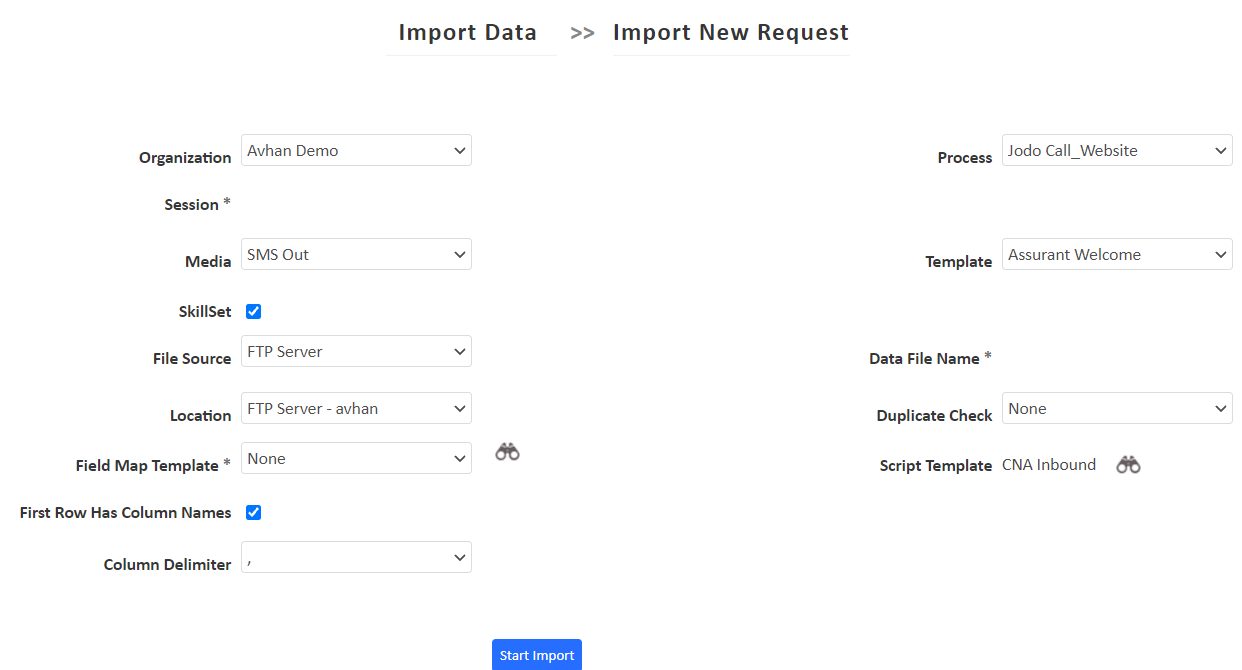1242x670 pixels.
Task: Click the CNA Inbound script template link
Action: coord(1048,464)
